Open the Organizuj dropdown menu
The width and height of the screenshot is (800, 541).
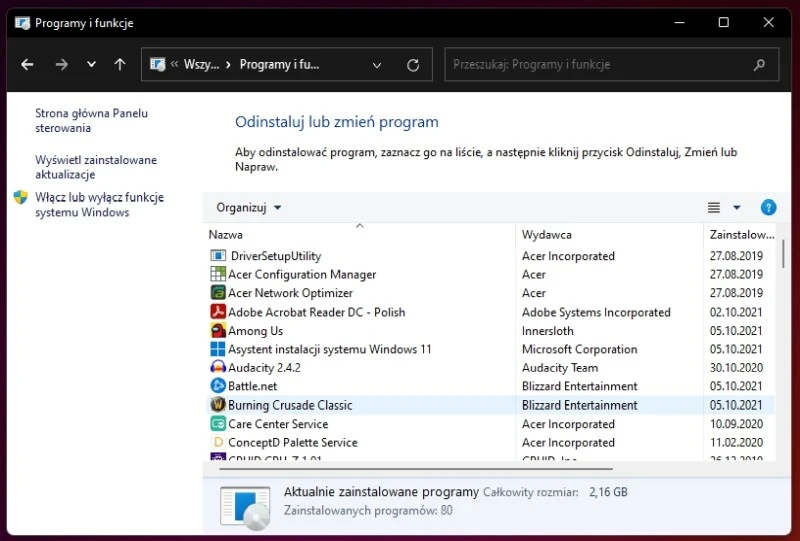(248, 207)
